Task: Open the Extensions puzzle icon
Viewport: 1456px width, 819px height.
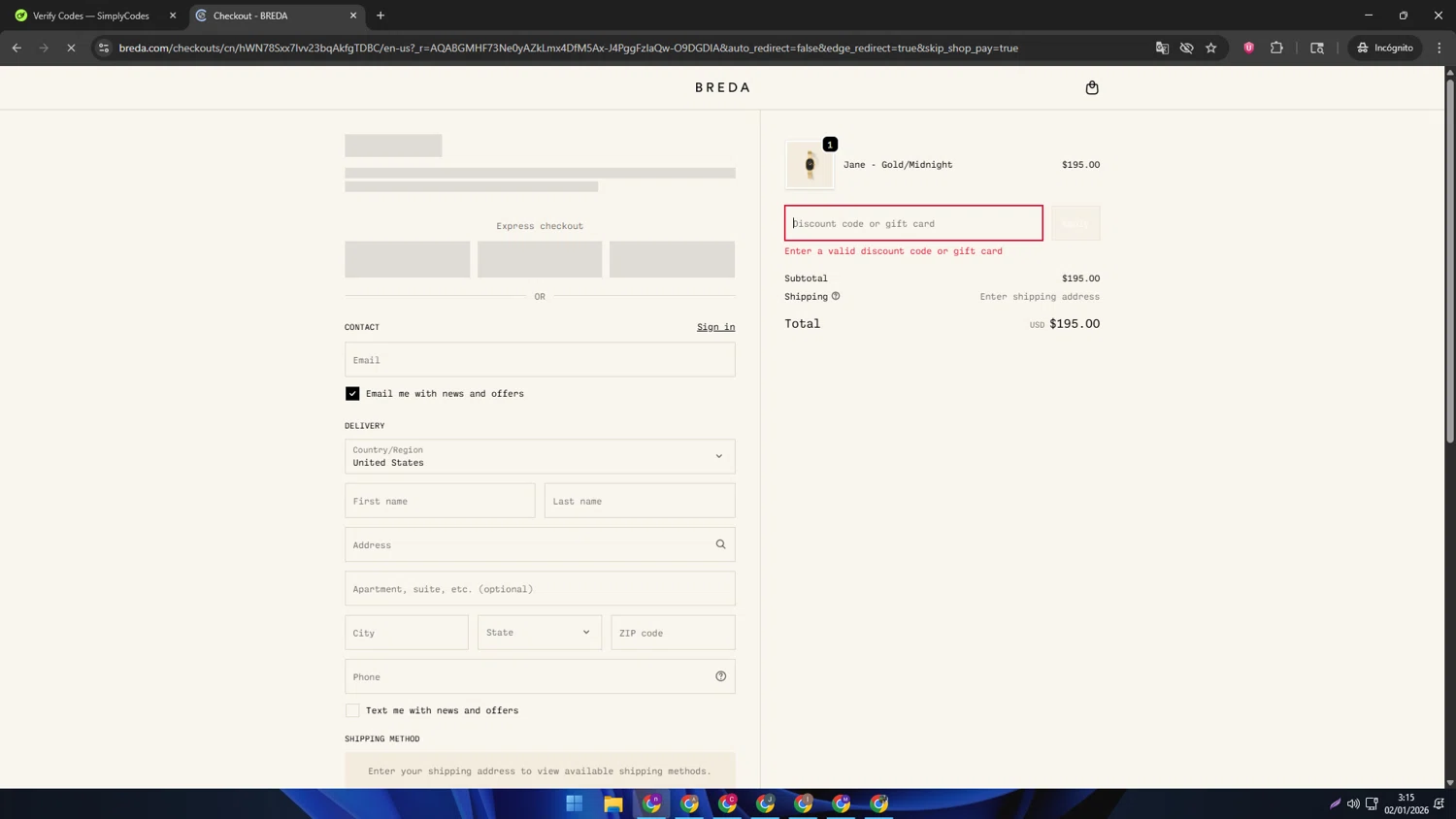Action: point(1276,48)
